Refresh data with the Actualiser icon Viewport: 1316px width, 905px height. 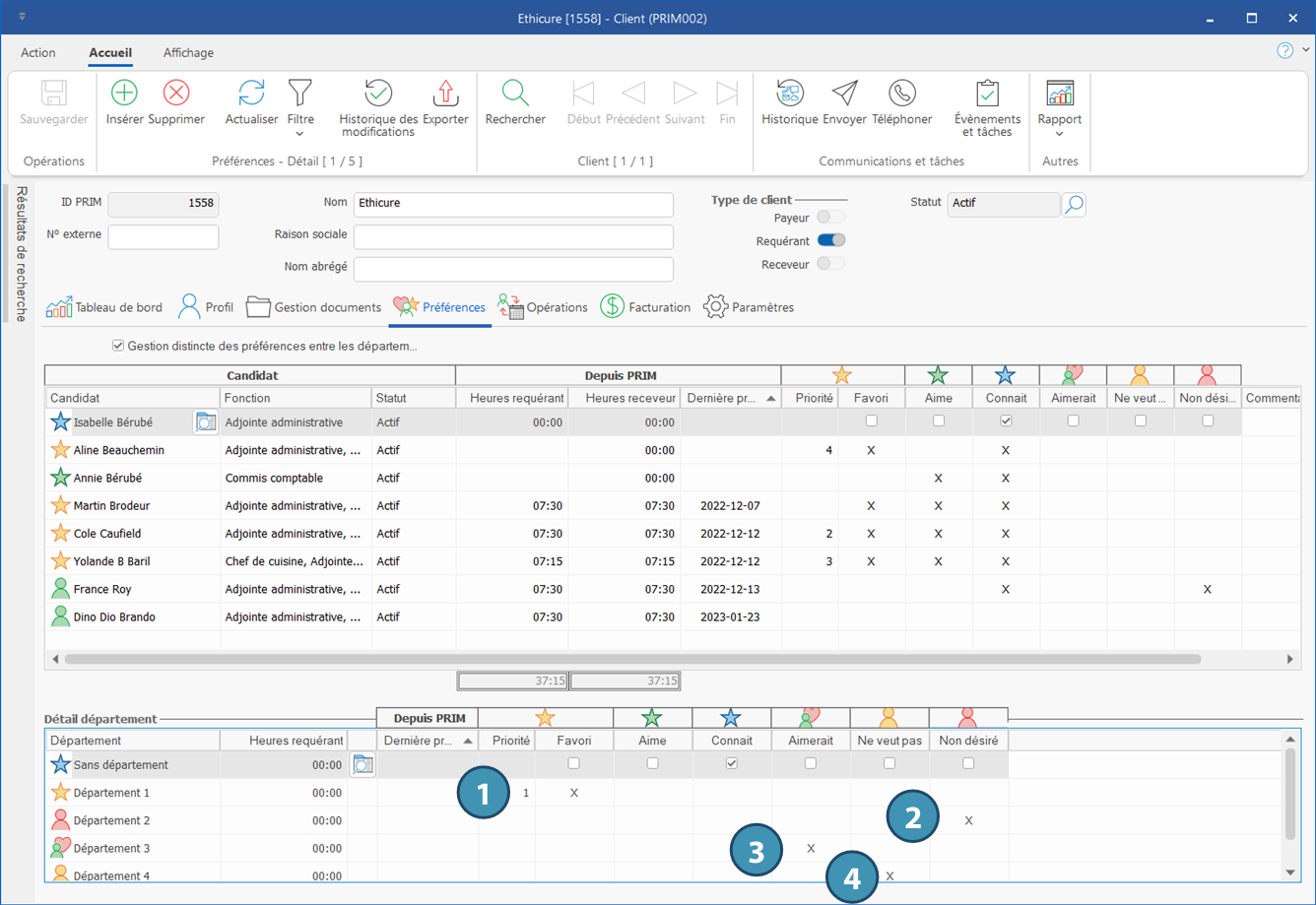pos(251,94)
